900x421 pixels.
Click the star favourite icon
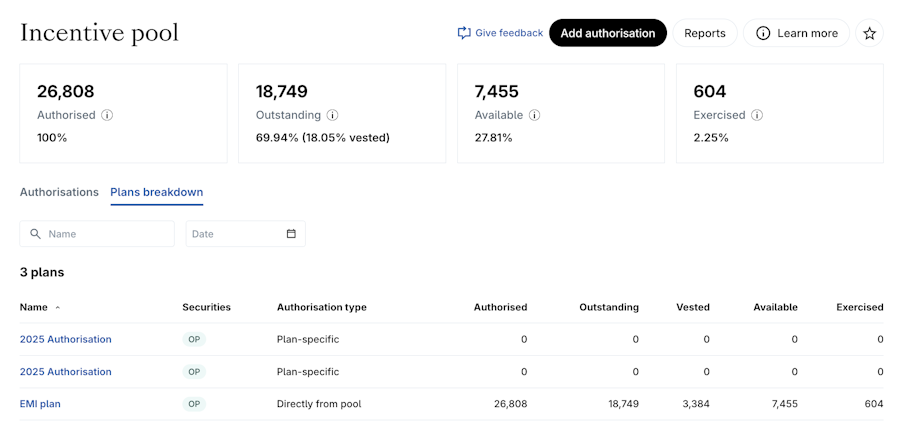[x=869, y=33]
